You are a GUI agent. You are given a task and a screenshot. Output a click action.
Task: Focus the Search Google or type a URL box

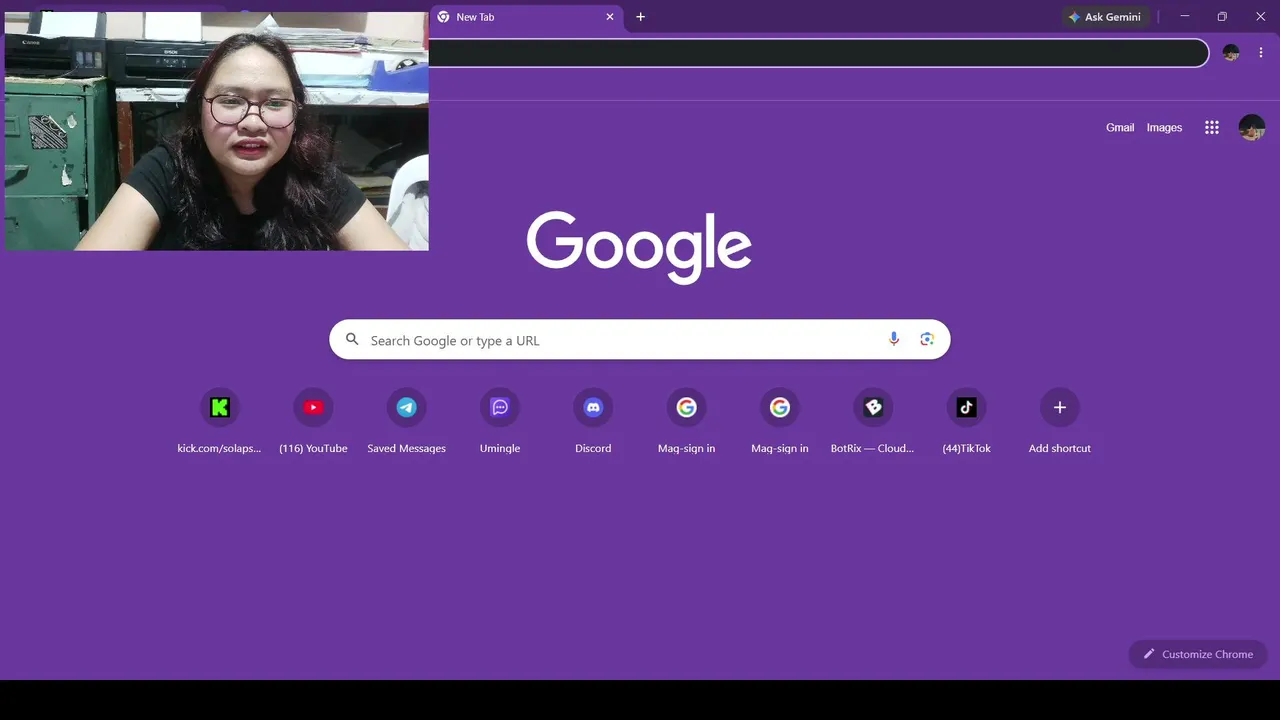640,340
